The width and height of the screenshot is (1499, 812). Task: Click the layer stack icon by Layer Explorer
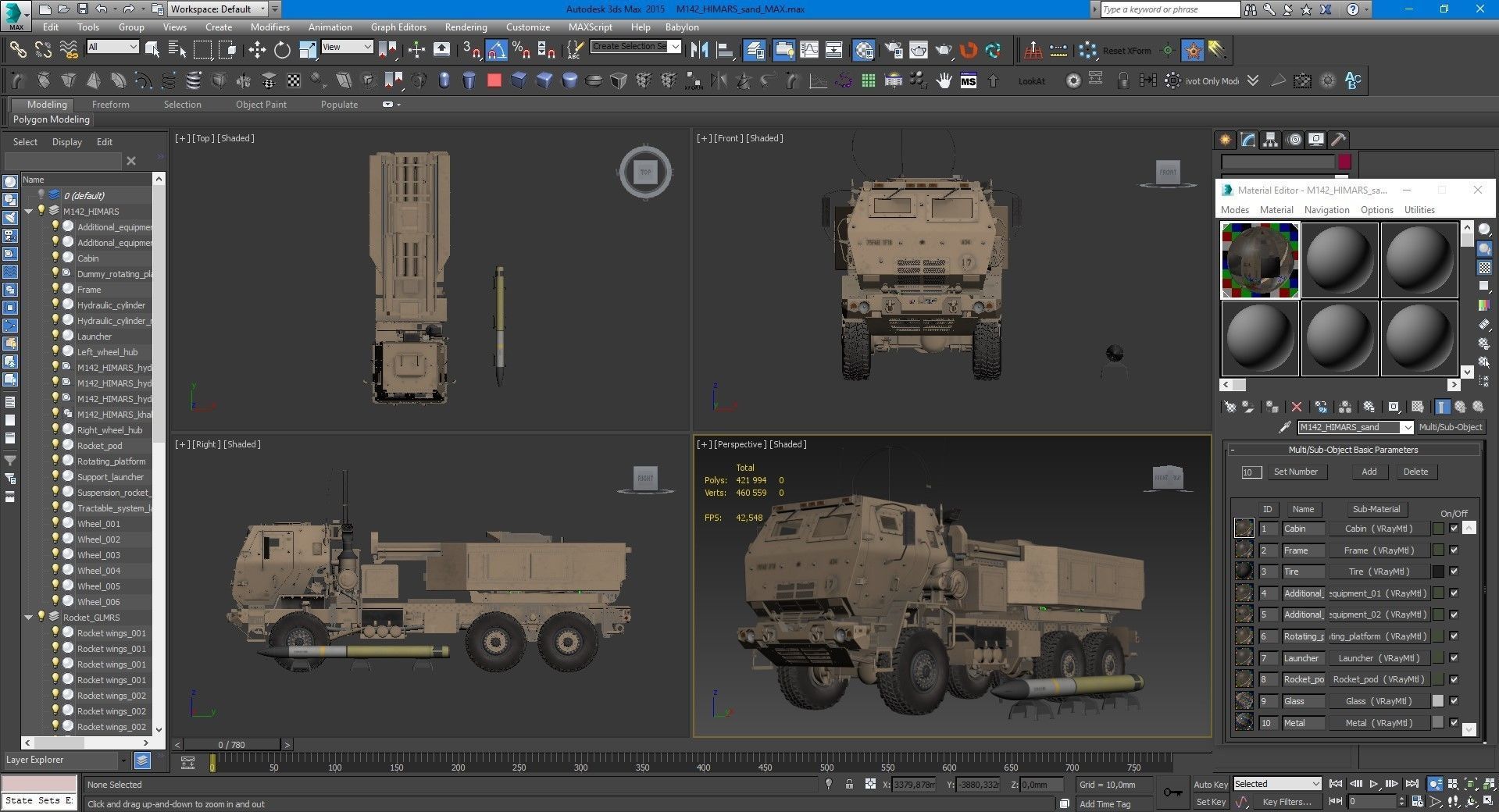pos(142,760)
